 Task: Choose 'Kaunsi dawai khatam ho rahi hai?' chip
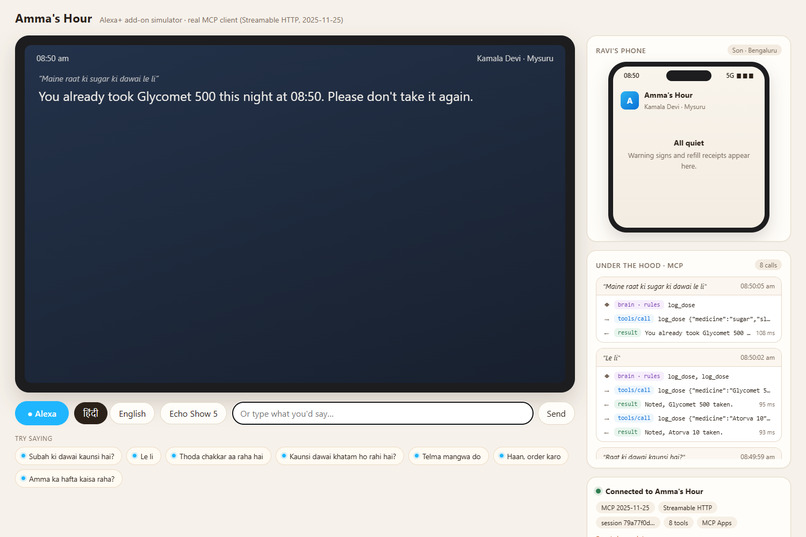[x=340, y=456]
